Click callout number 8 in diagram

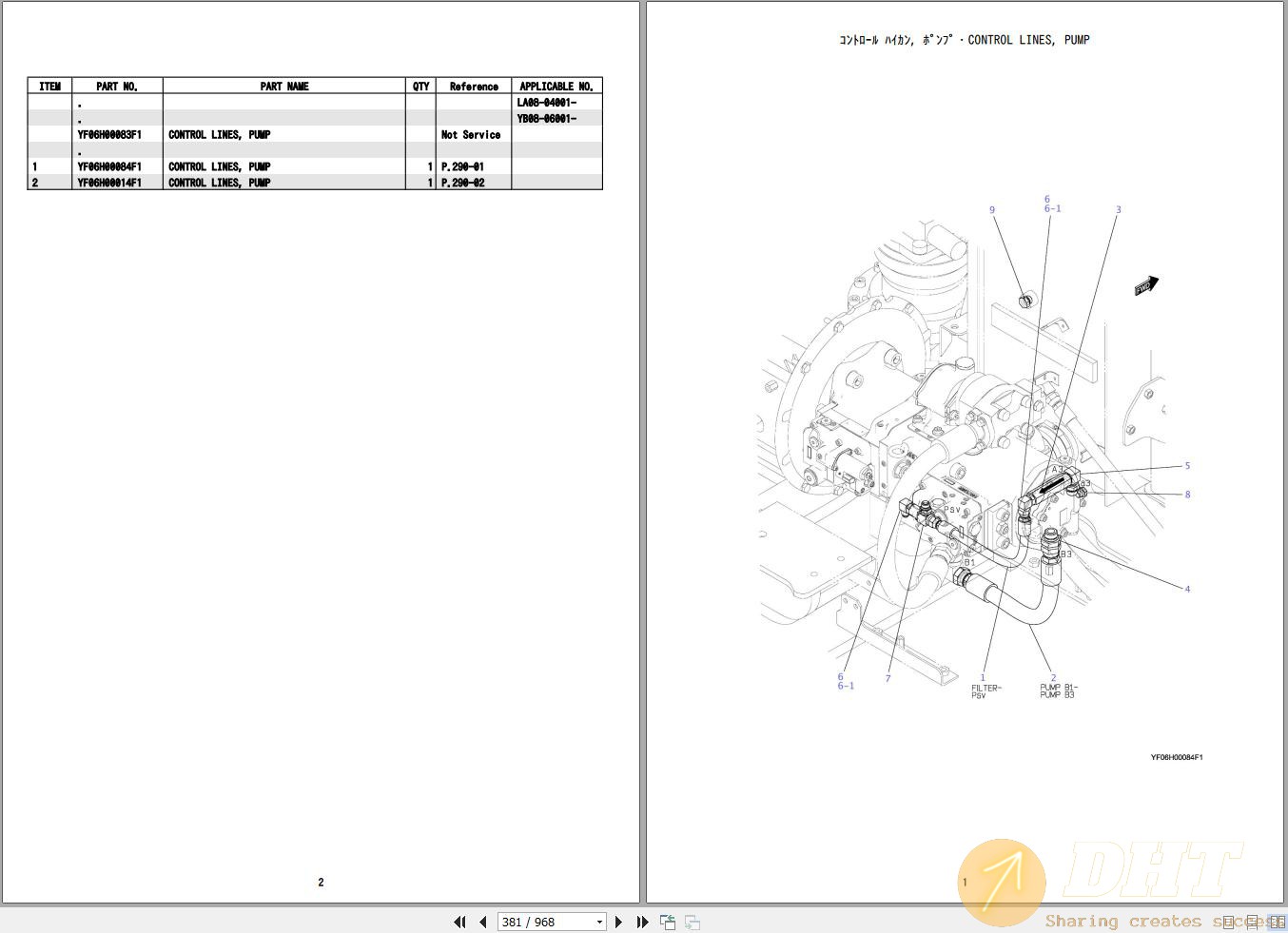tap(1187, 495)
